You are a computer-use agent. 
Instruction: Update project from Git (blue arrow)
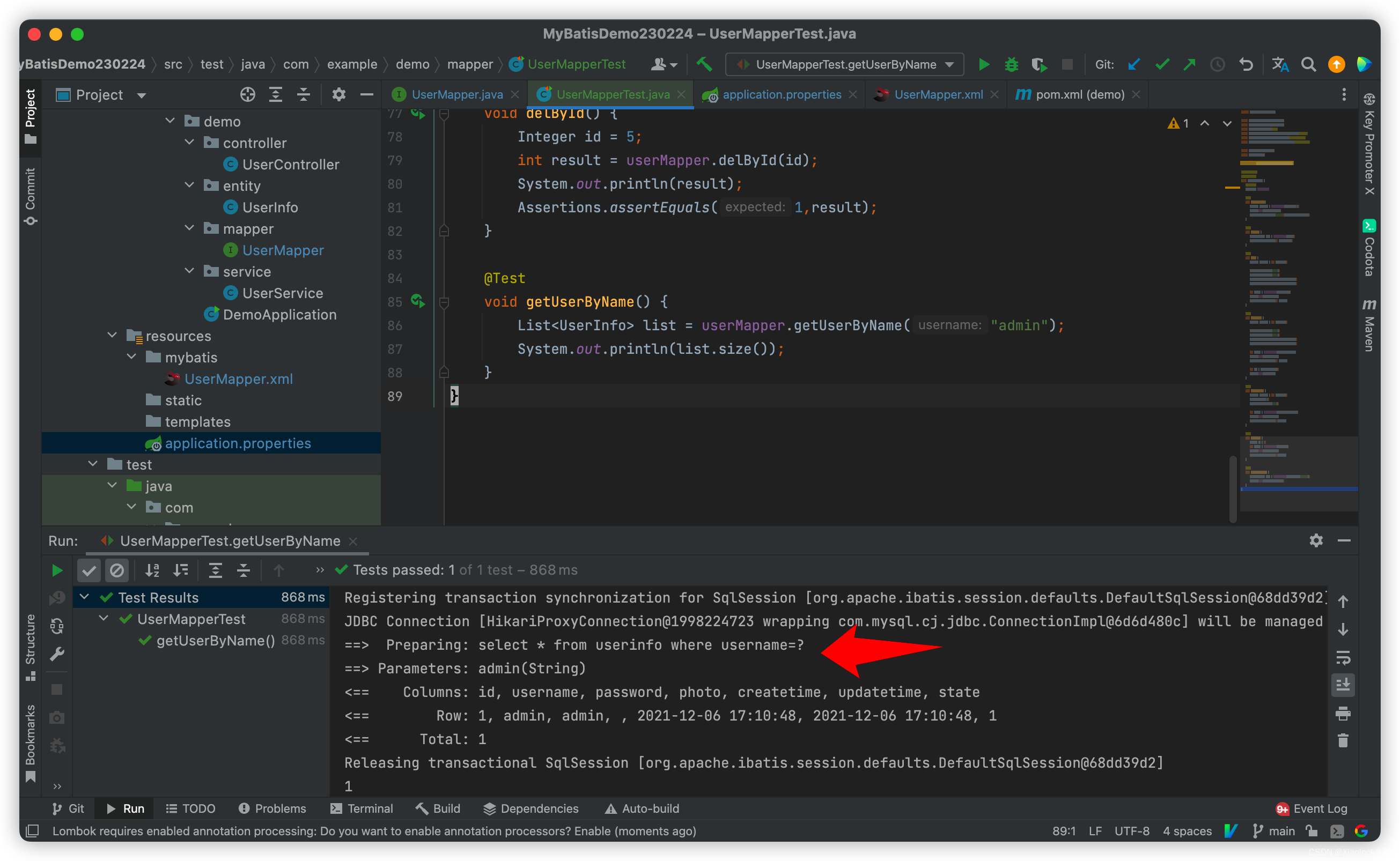pos(1134,64)
